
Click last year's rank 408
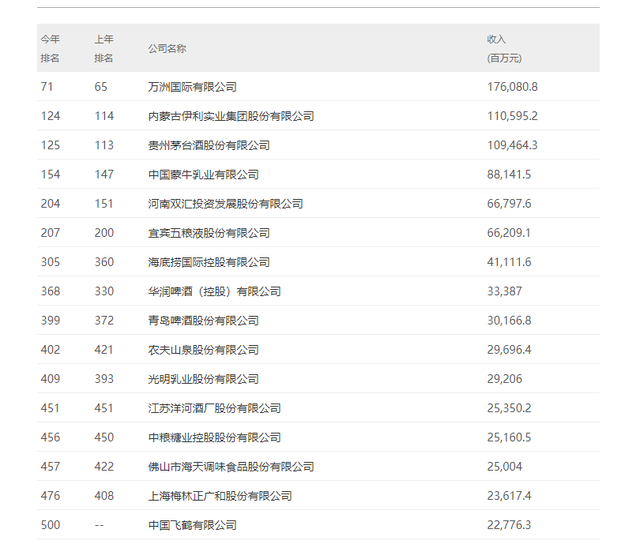(104, 496)
